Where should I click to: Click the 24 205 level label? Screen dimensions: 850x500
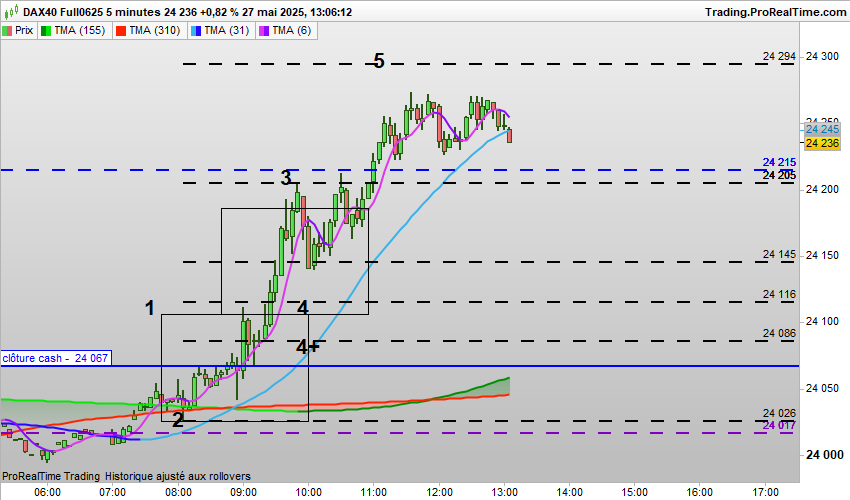tap(779, 175)
